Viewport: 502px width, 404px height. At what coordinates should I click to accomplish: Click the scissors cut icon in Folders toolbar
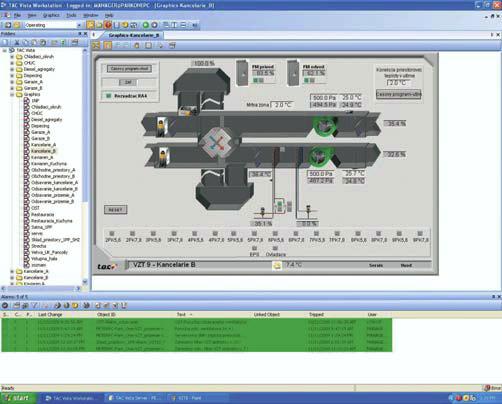click(17, 42)
